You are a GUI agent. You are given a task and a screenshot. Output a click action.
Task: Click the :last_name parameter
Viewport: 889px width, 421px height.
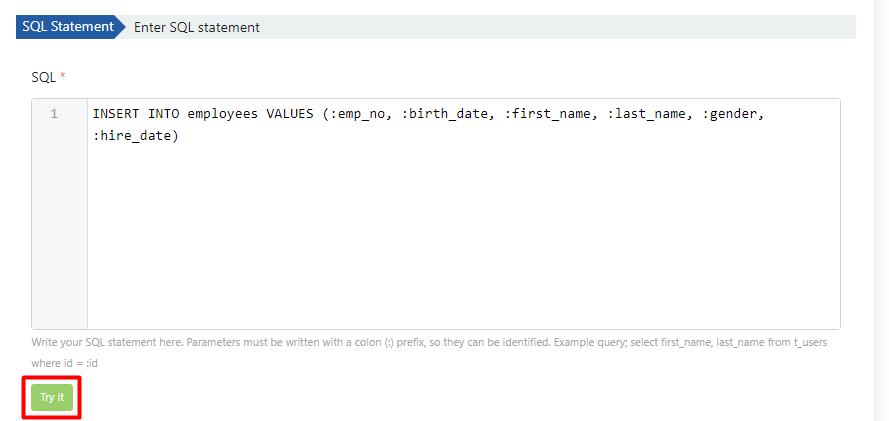[650, 114]
